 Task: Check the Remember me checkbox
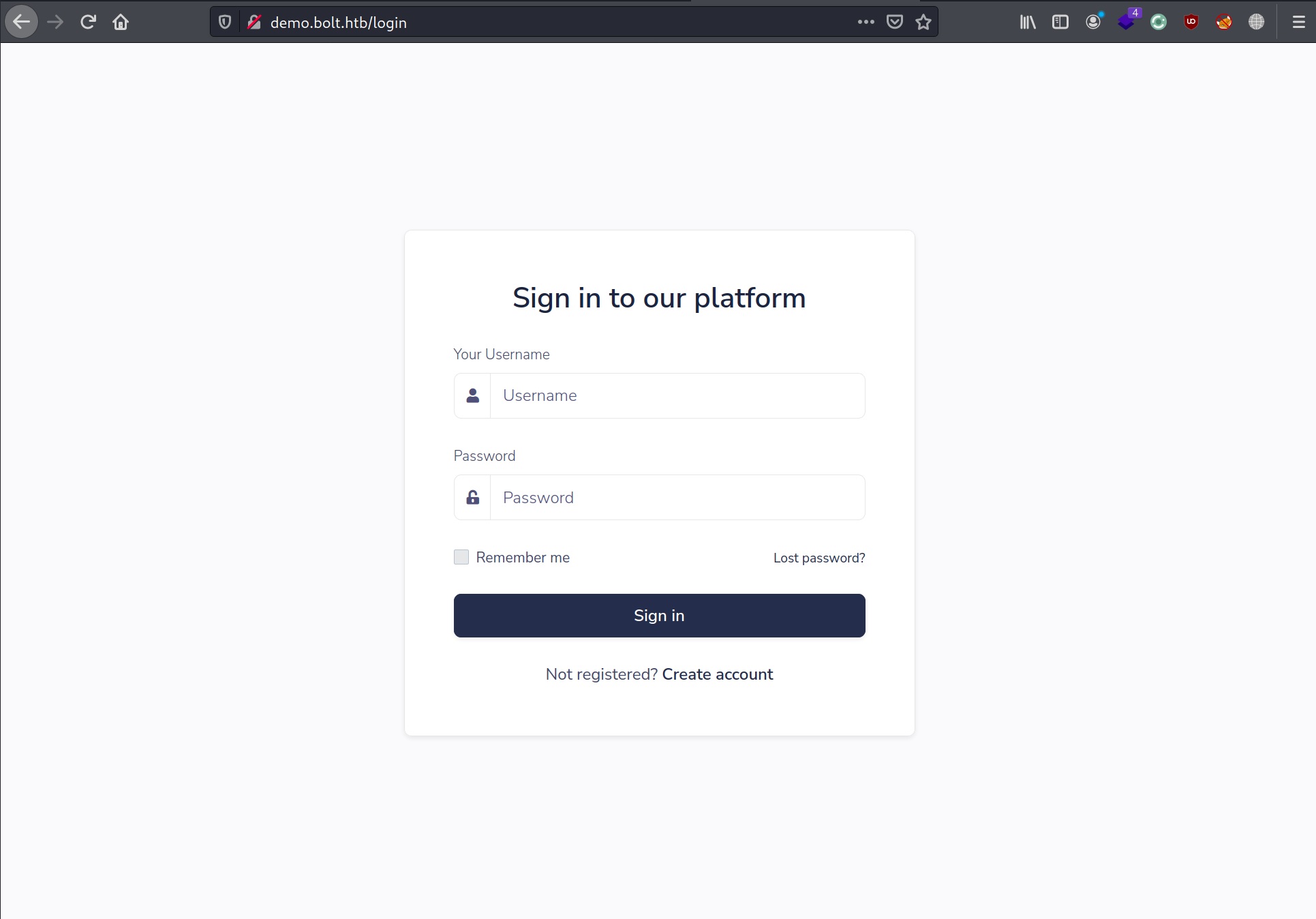coord(461,557)
